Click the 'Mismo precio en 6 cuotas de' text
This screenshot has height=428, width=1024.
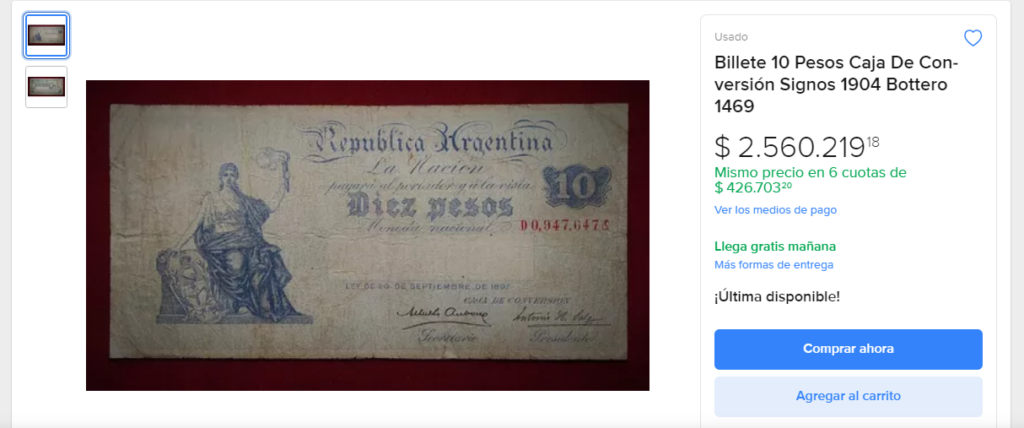coord(810,173)
